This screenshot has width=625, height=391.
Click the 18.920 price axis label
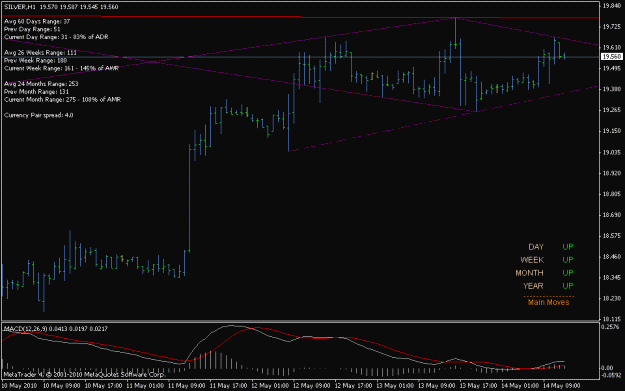(611, 173)
